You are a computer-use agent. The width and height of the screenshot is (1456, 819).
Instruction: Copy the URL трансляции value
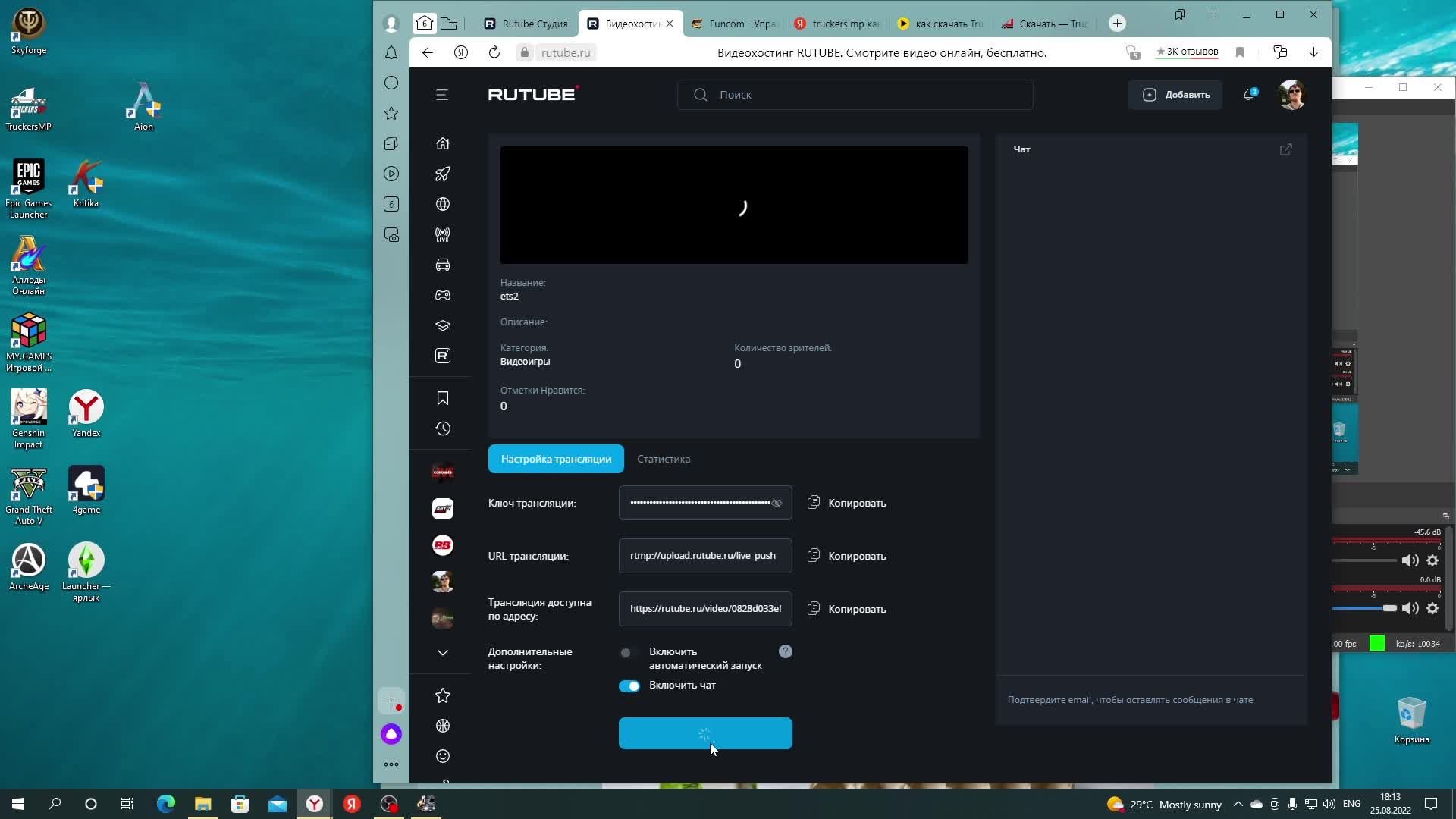[x=847, y=557]
